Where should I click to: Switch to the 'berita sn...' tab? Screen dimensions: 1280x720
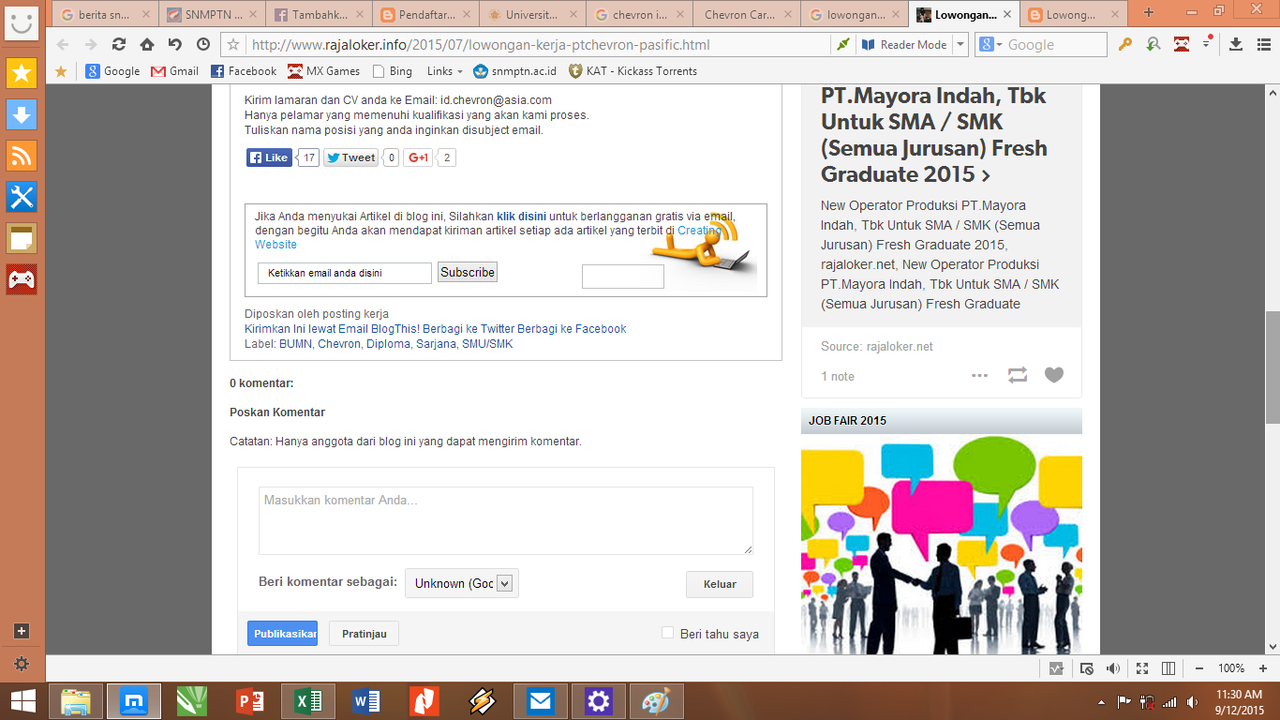tap(103, 14)
